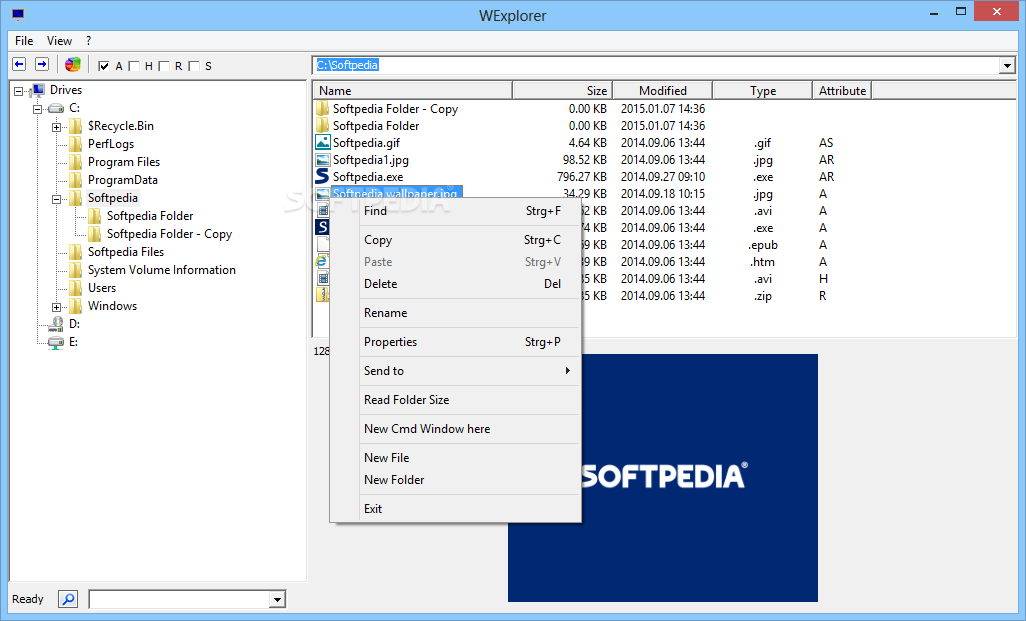This screenshot has height=621, width=1026.
Task: Choose Delete from the context menu
Action: pyautogui.click(x=470, y=283)
